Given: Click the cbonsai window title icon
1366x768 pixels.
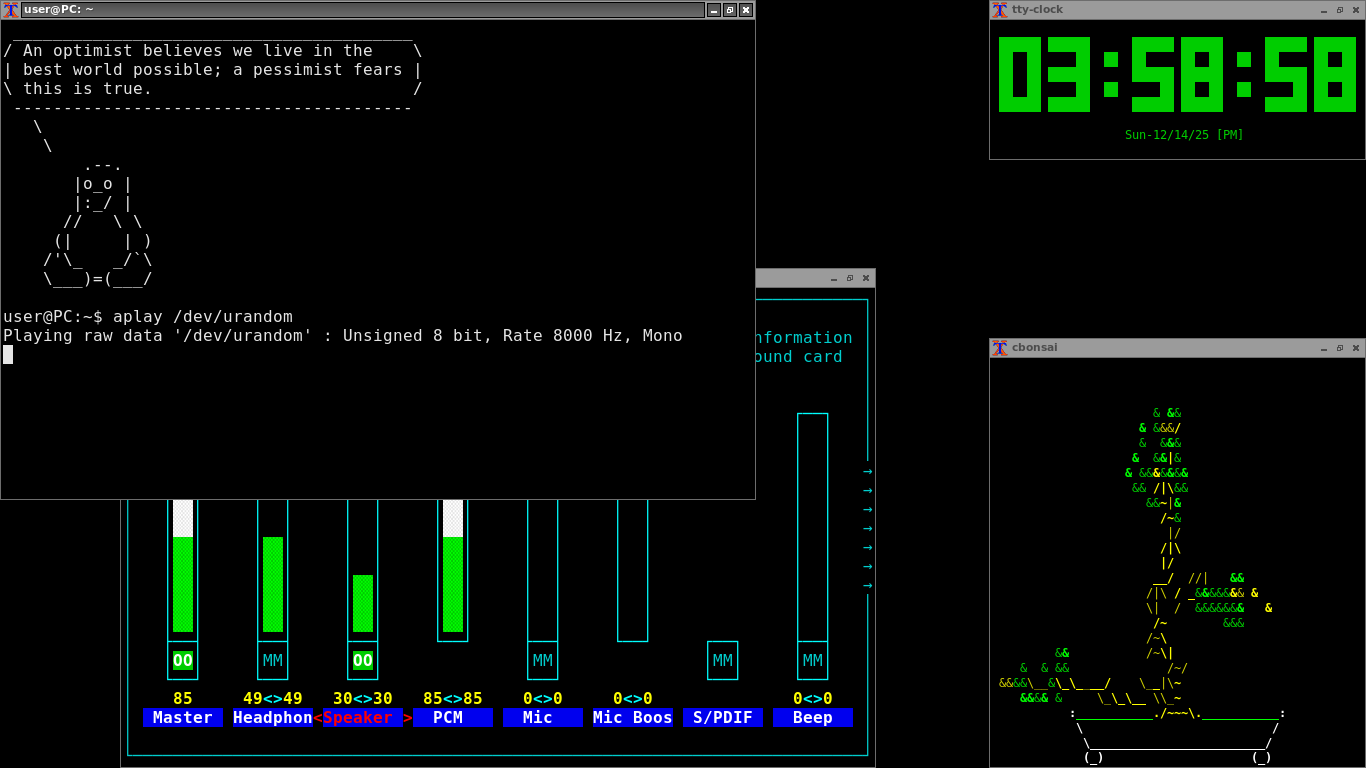Looking at the screenshot, I should [x=999, y=348].
